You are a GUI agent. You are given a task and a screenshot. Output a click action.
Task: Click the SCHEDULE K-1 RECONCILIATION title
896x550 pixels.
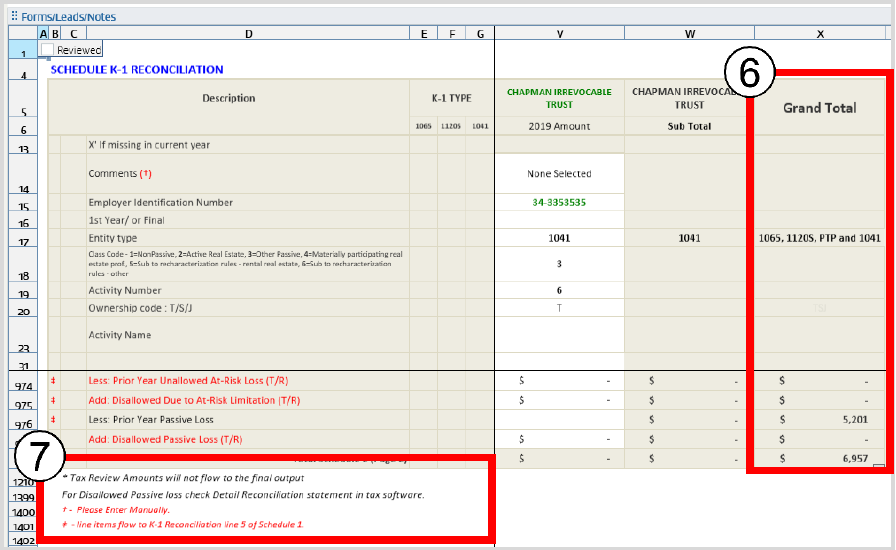(137, 70)
